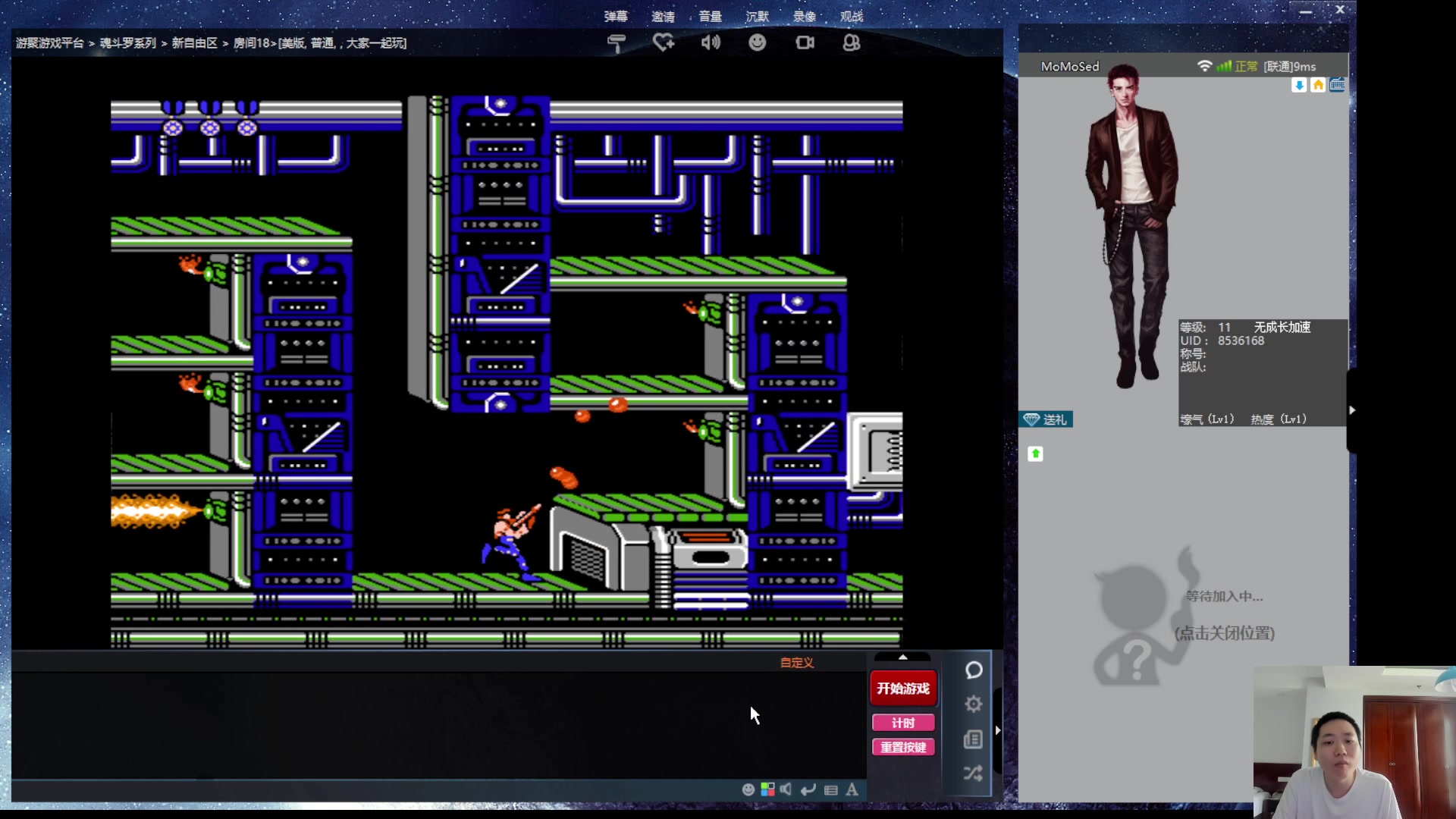The height and width of the screenshot is (819, 1456).
Task: Click the wifi signal icon next to 正常
Action: (1204, 66)
